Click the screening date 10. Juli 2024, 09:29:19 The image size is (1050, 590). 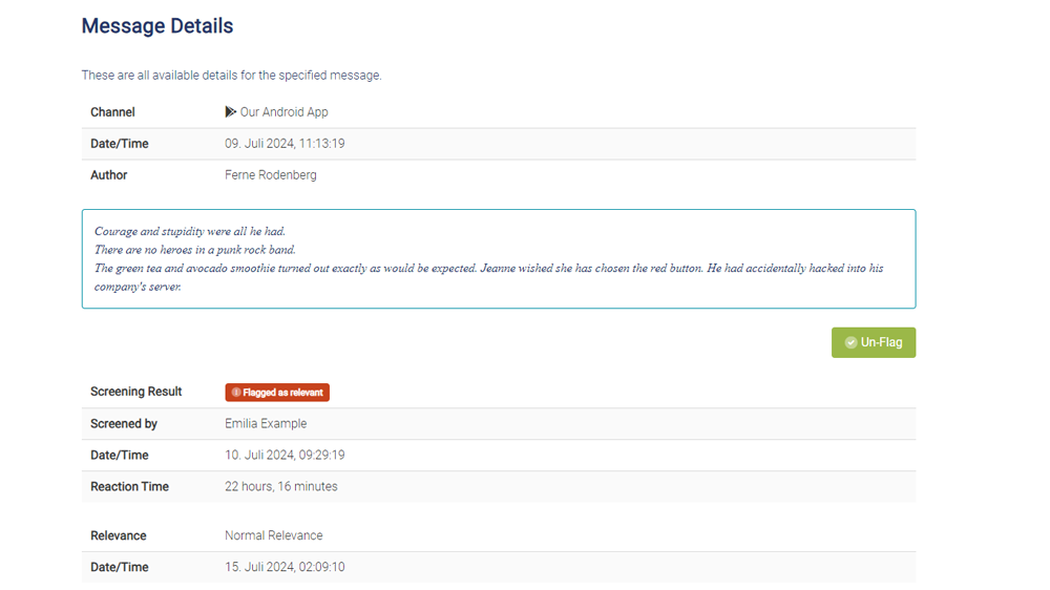(x=285, y=455)
